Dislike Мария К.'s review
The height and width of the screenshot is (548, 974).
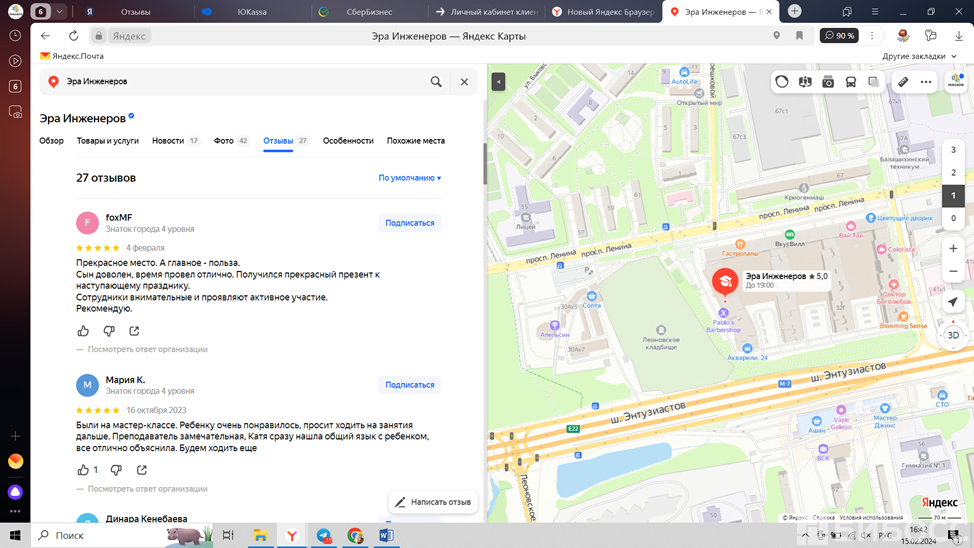tap(116, 470)
